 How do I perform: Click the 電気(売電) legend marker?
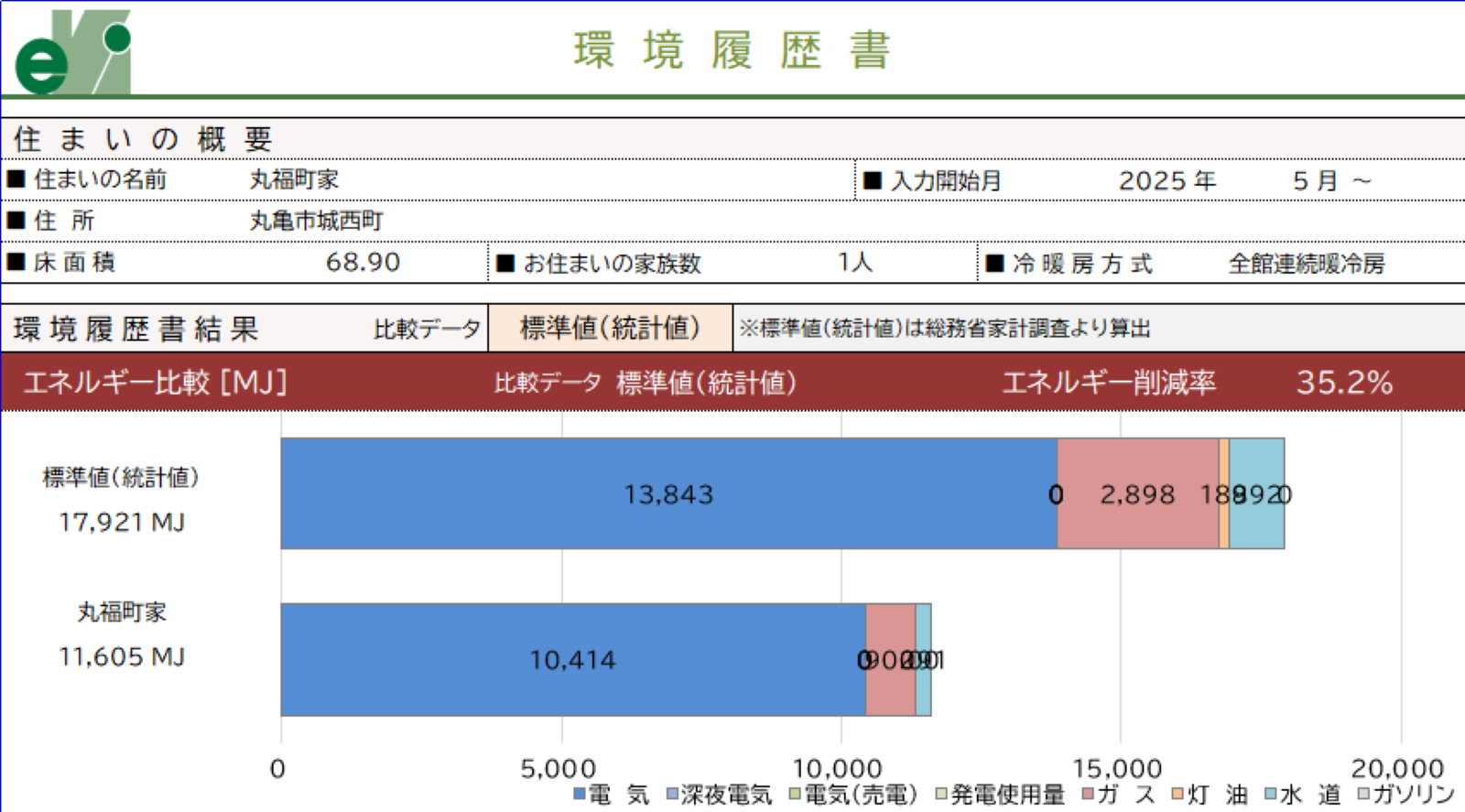(795, 794)
